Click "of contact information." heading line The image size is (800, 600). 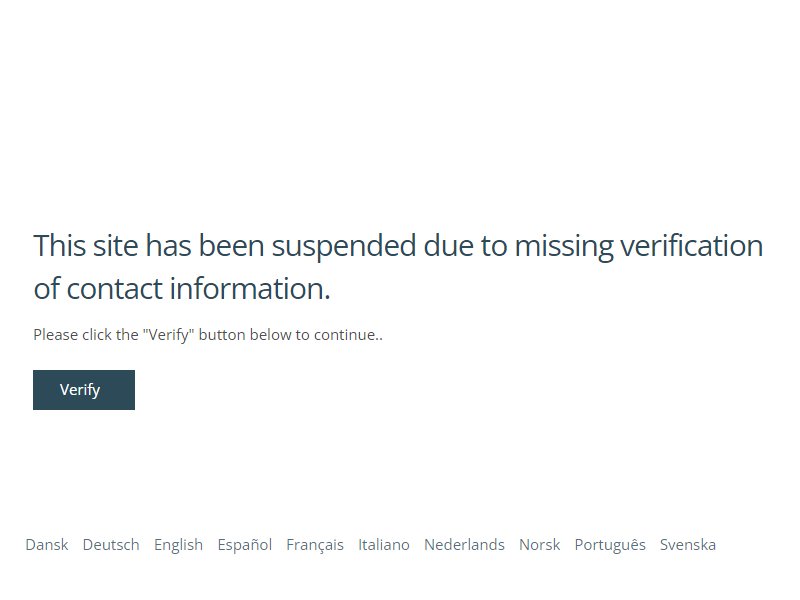[182, 289]
